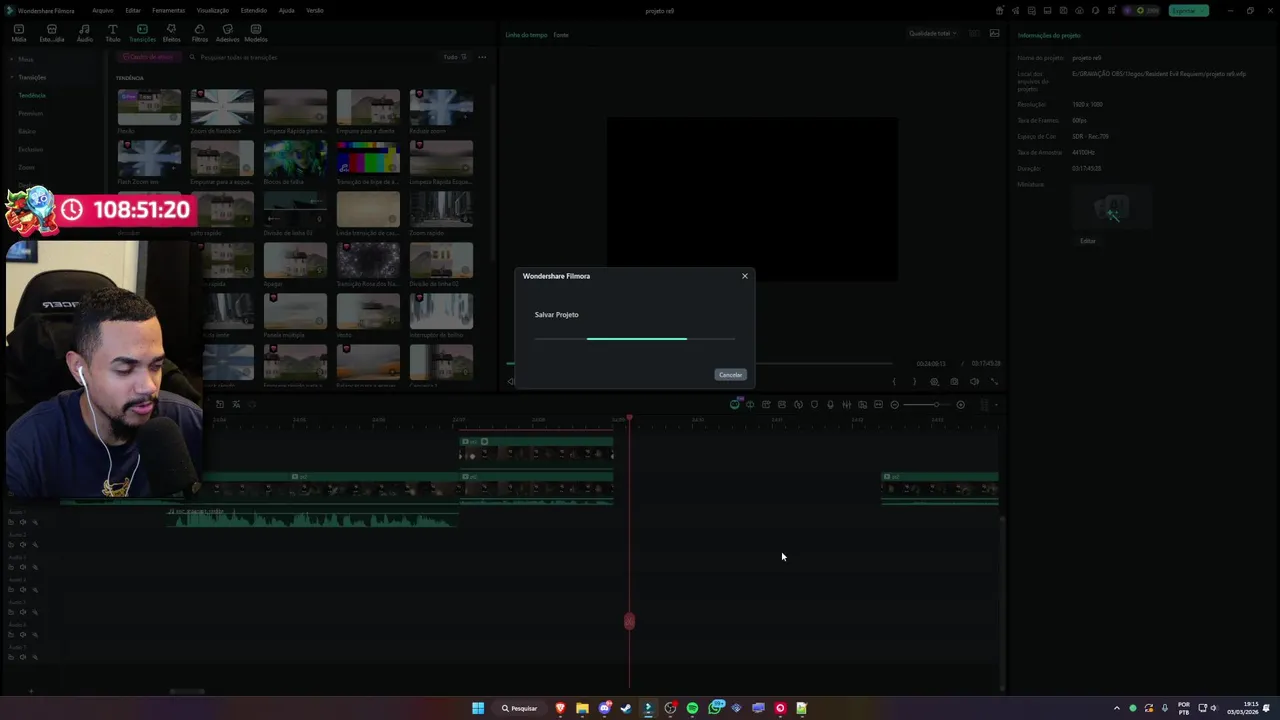Switch to Linha do tempo tab
The height and width of the screenshot is (720, 1280).
tap(526, 35)
